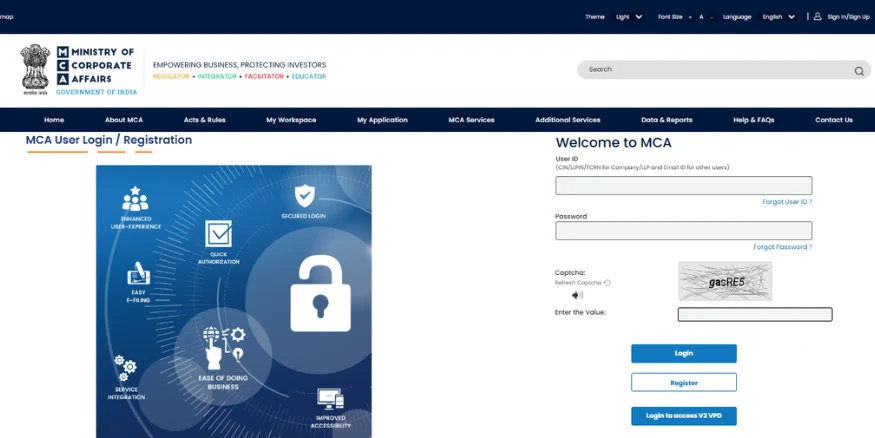Image resolution: width=875 pixels, height=438 pixels.
Task: Reset font size with A button
Action: 701,17
